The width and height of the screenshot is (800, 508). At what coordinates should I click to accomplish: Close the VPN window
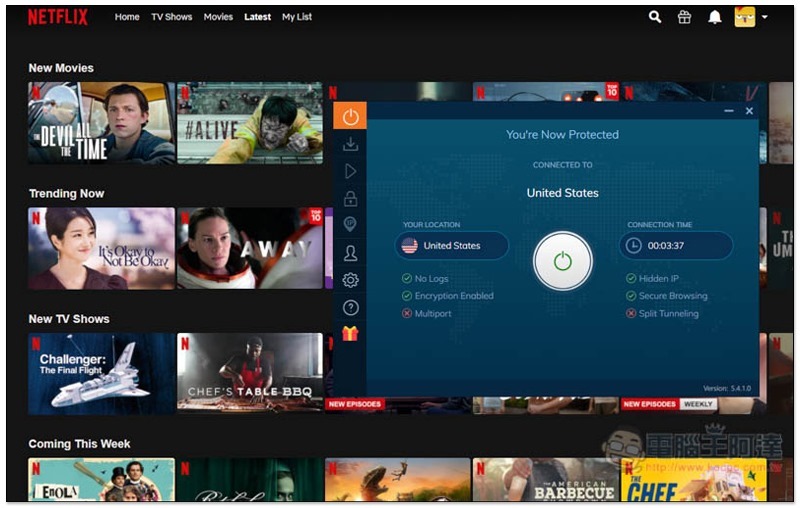pos(749,111)
